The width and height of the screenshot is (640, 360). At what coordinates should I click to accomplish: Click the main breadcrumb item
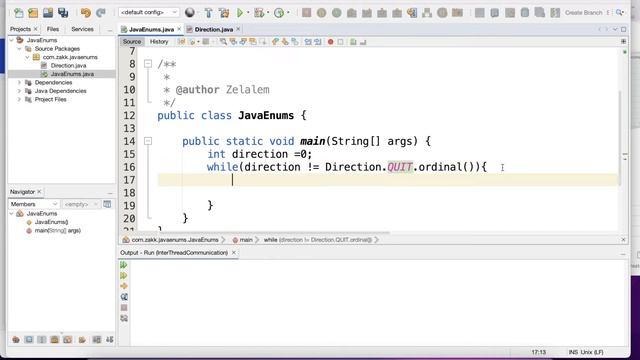point(246,240)
